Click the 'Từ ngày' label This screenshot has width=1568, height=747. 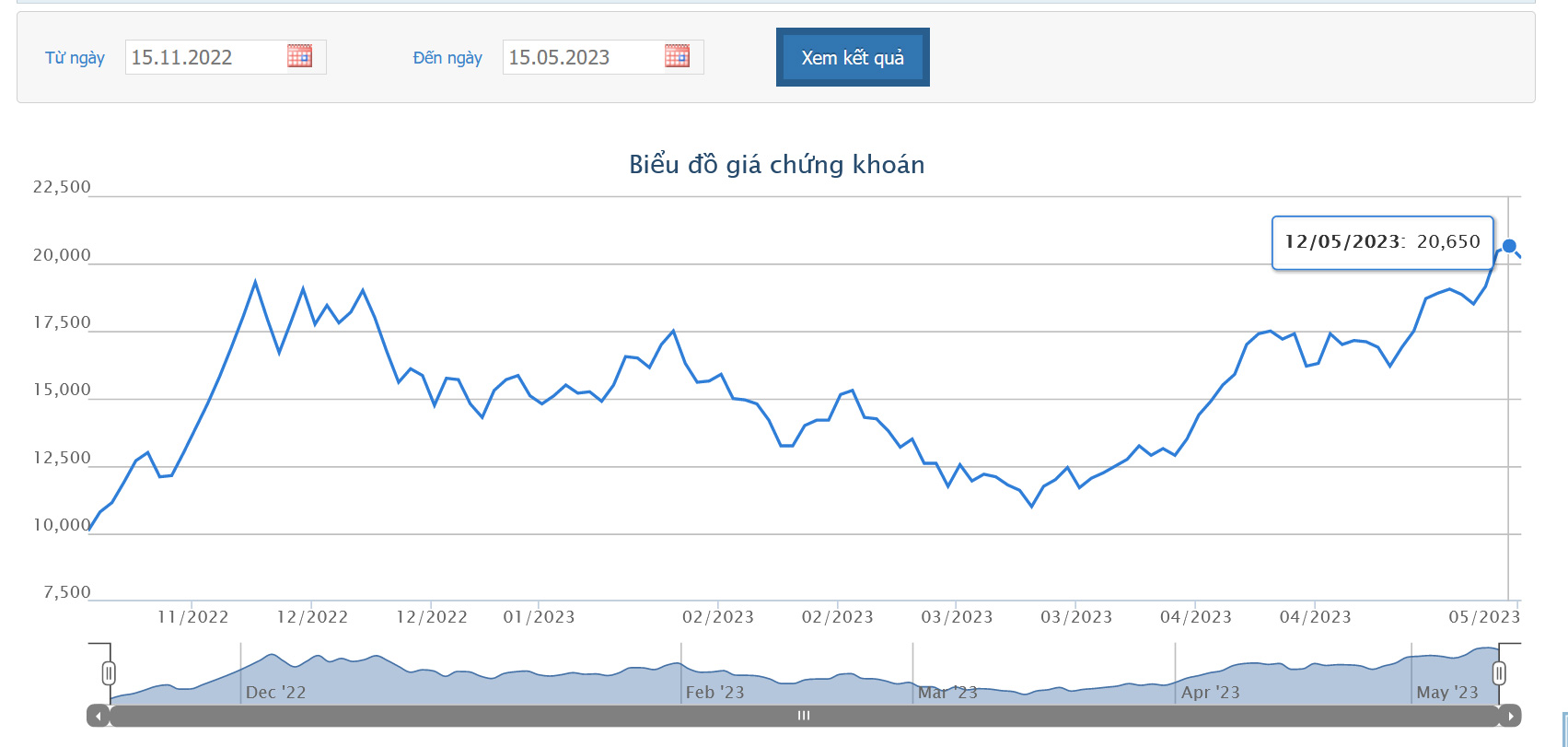(75, 58)
